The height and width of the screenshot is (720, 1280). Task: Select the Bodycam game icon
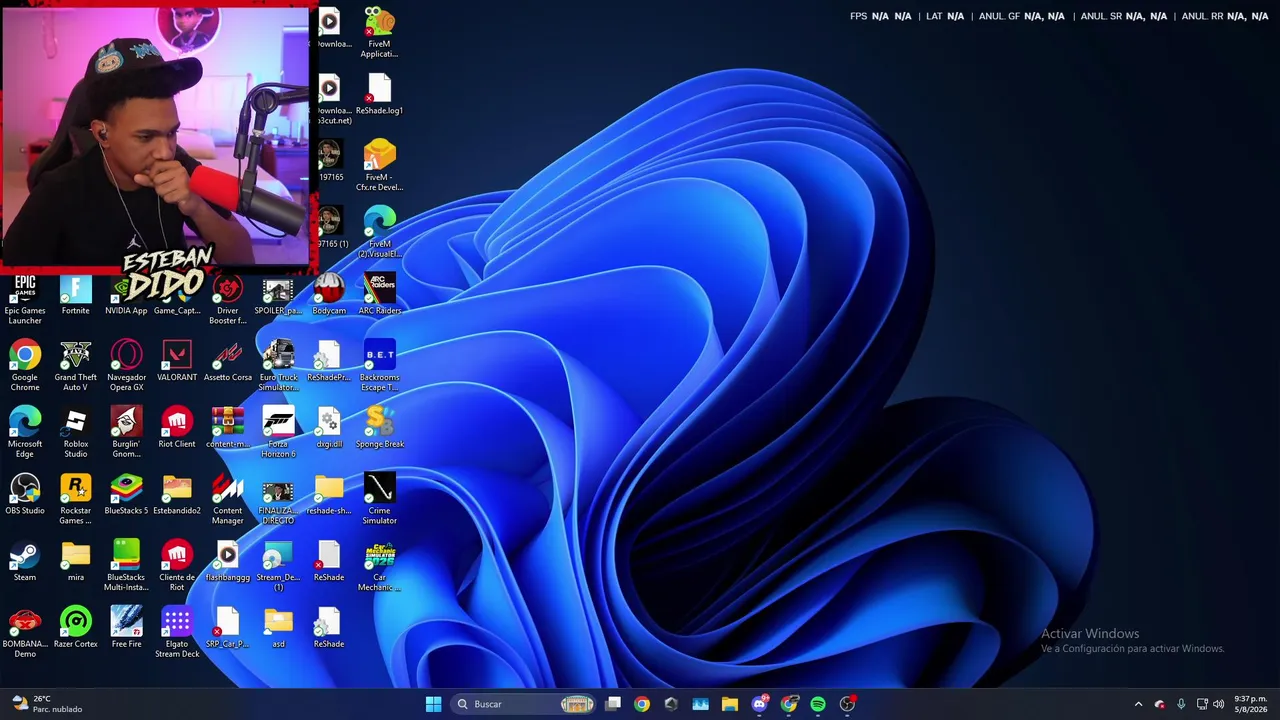[329, 295]
